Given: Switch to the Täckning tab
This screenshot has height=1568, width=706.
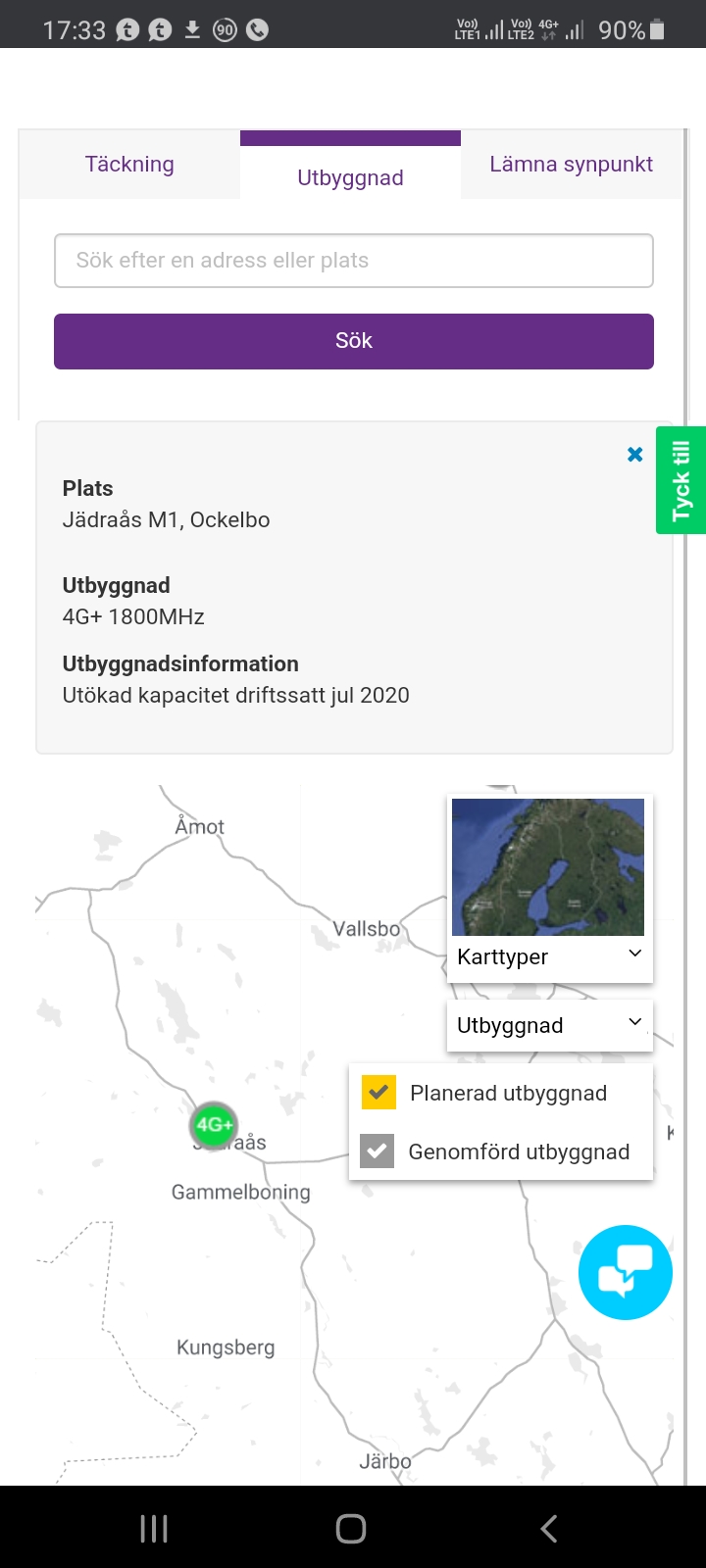Looking at the screenshot, I should click(x=129, y=165).
